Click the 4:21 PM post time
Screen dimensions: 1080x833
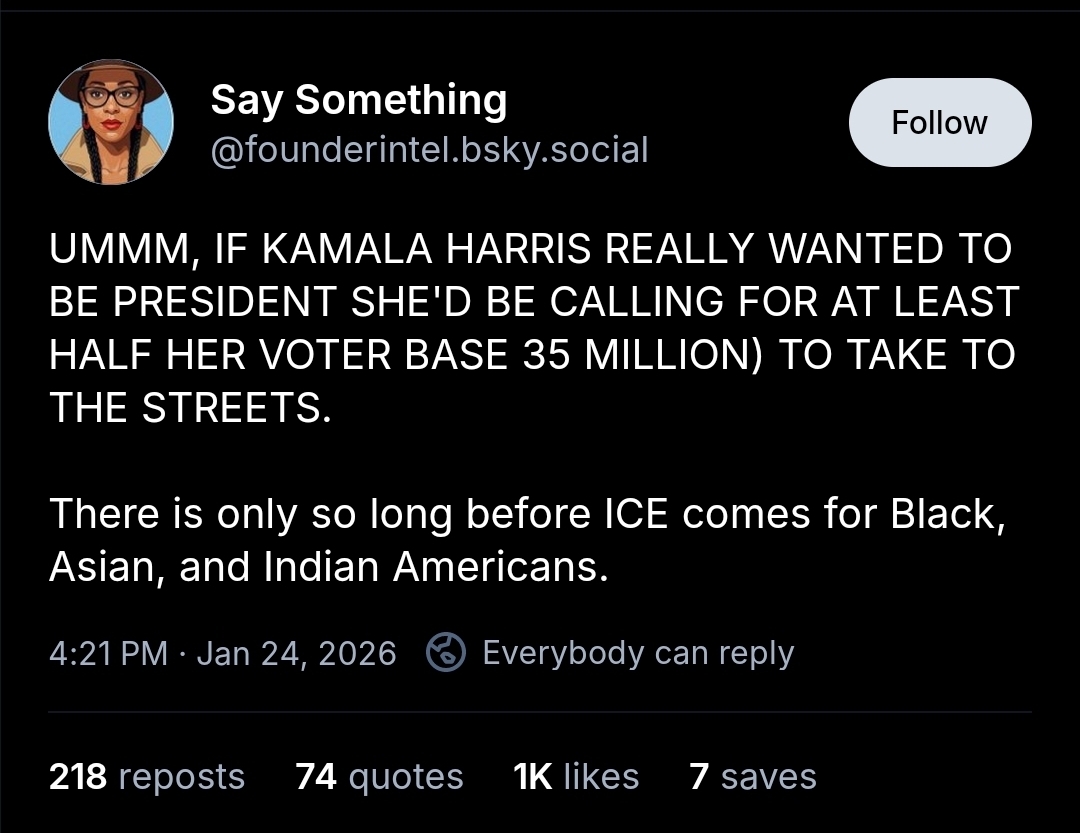[108, 653]
